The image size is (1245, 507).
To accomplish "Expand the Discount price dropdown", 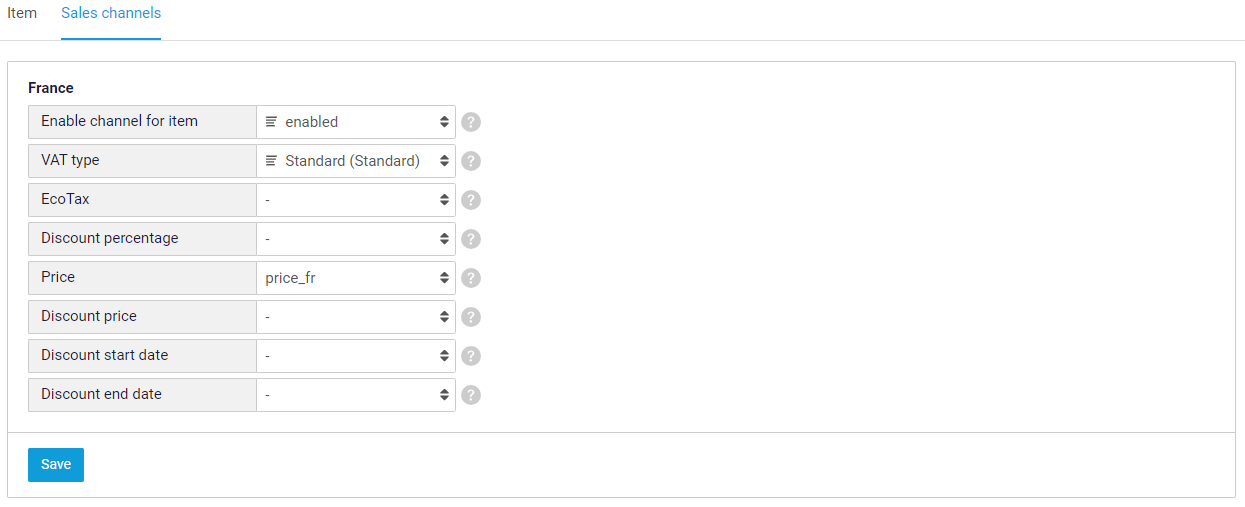I will (x=356, y=317).
